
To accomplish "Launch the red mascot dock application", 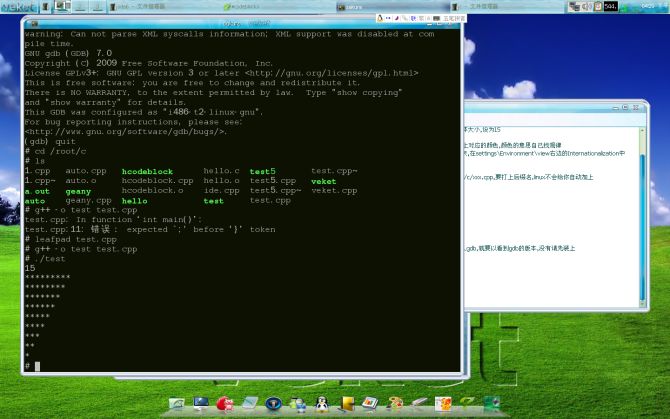I will pyautogui.click(x=225, y=404).
